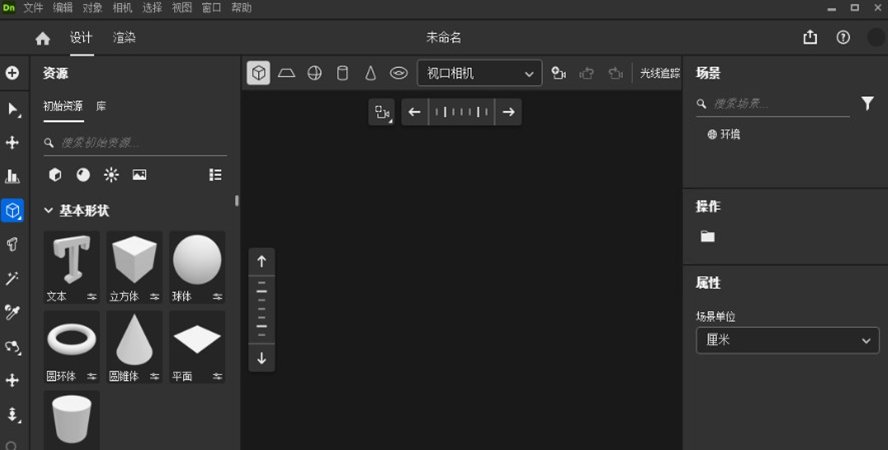Click the share/export icon
888x450 pixels.
tap(810, 37)
